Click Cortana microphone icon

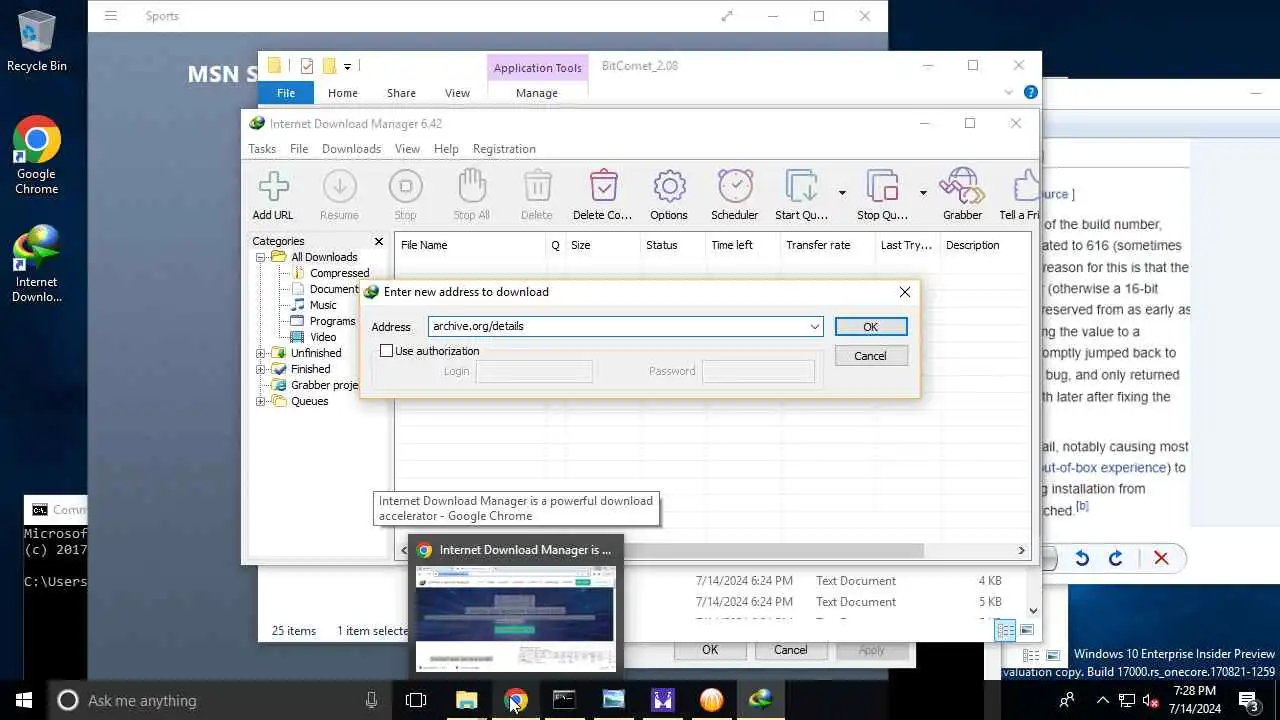[x=371, y=700]
